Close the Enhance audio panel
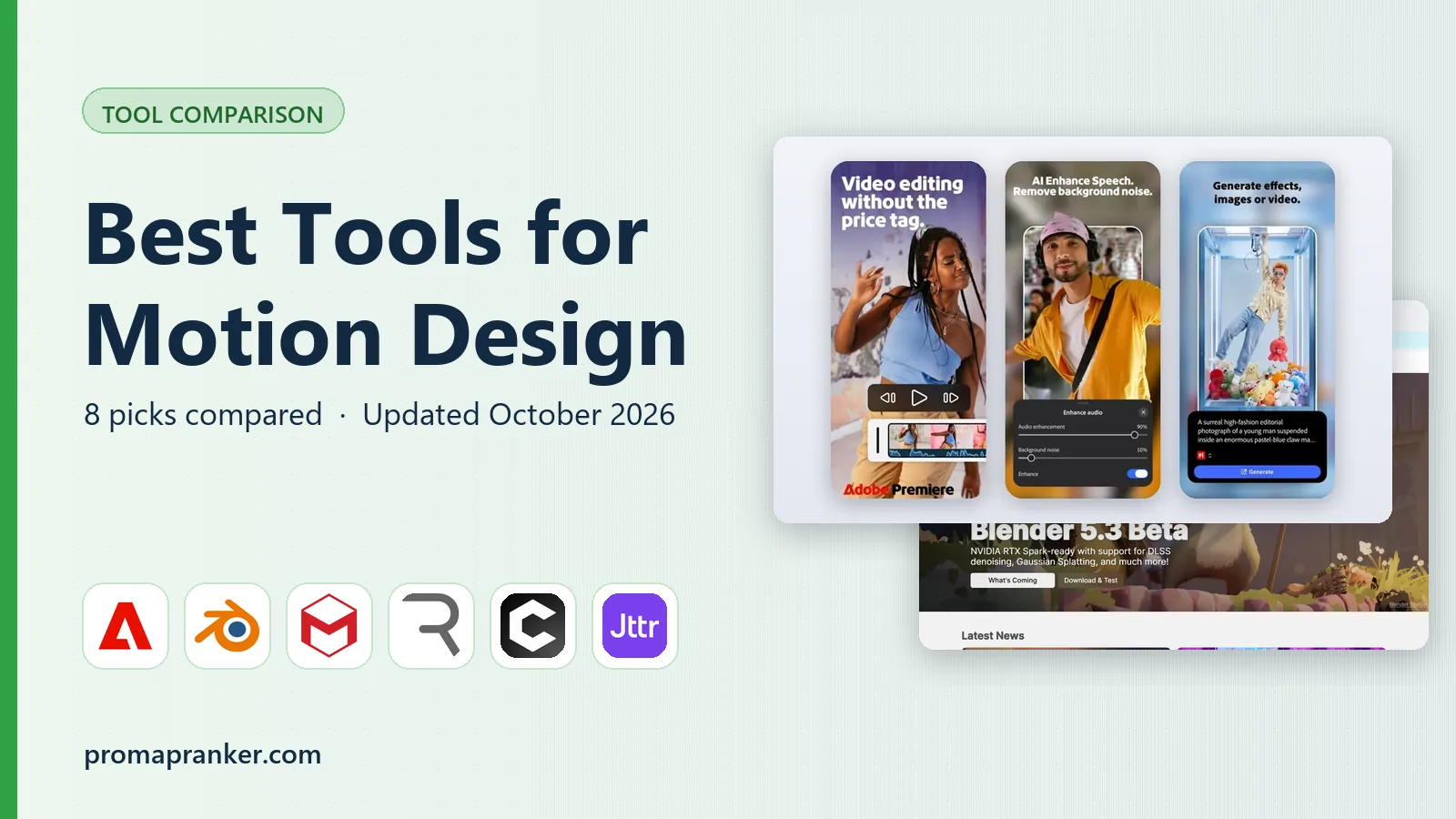 click(1144, 412)
